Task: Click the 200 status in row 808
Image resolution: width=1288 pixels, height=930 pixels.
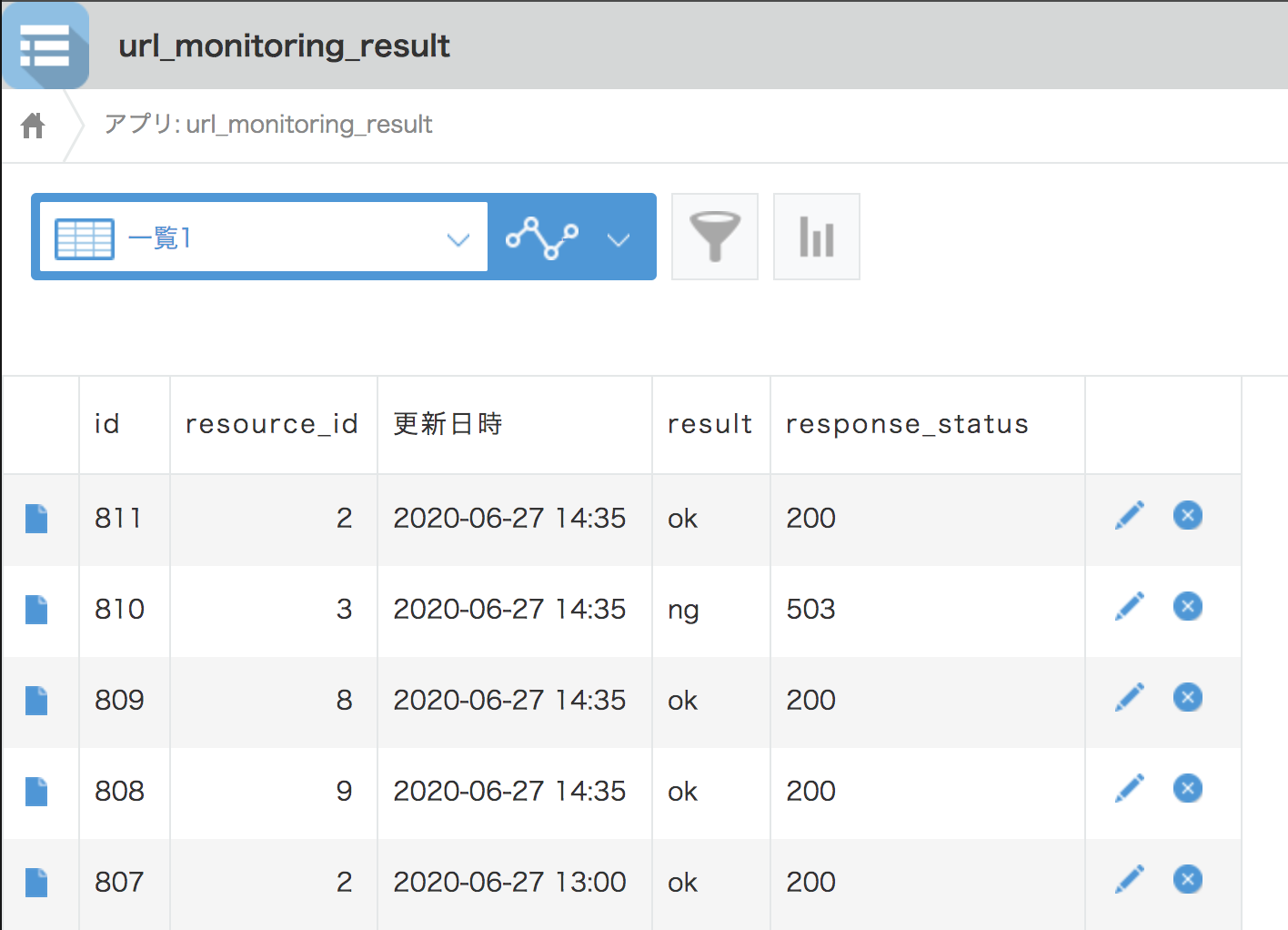Action: pos(810,791)
